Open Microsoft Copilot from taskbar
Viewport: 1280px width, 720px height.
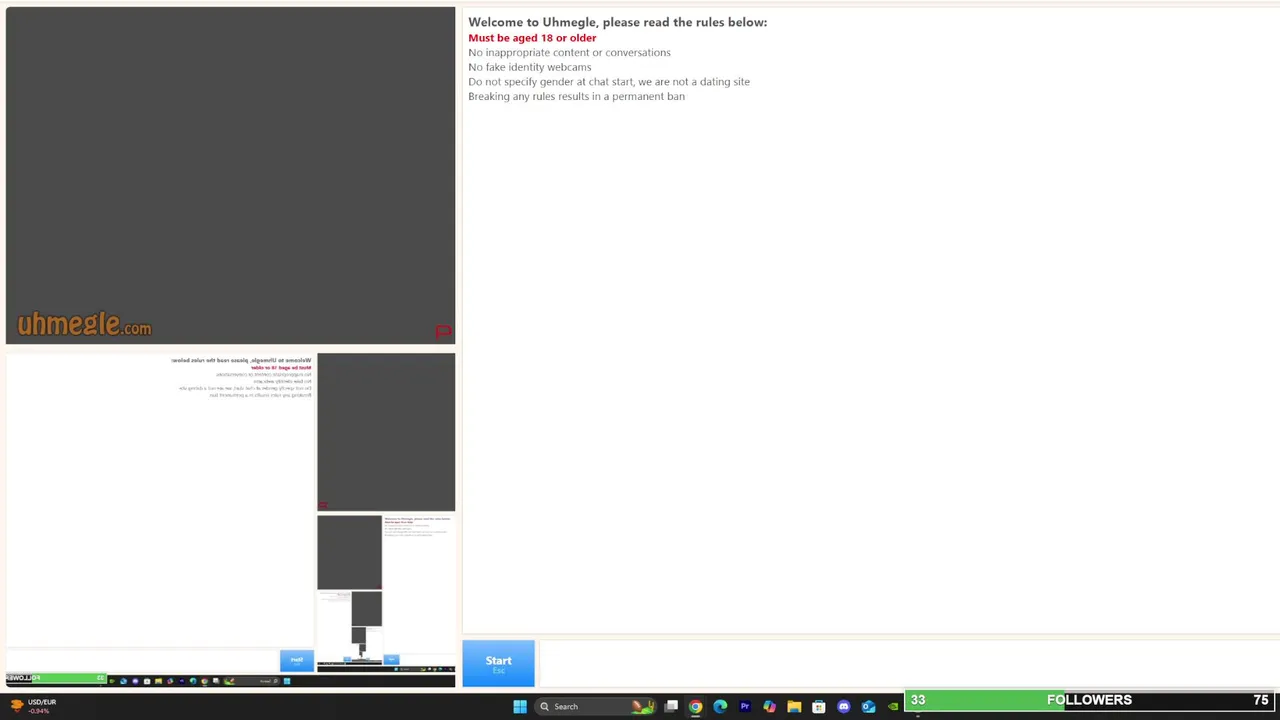769,707
